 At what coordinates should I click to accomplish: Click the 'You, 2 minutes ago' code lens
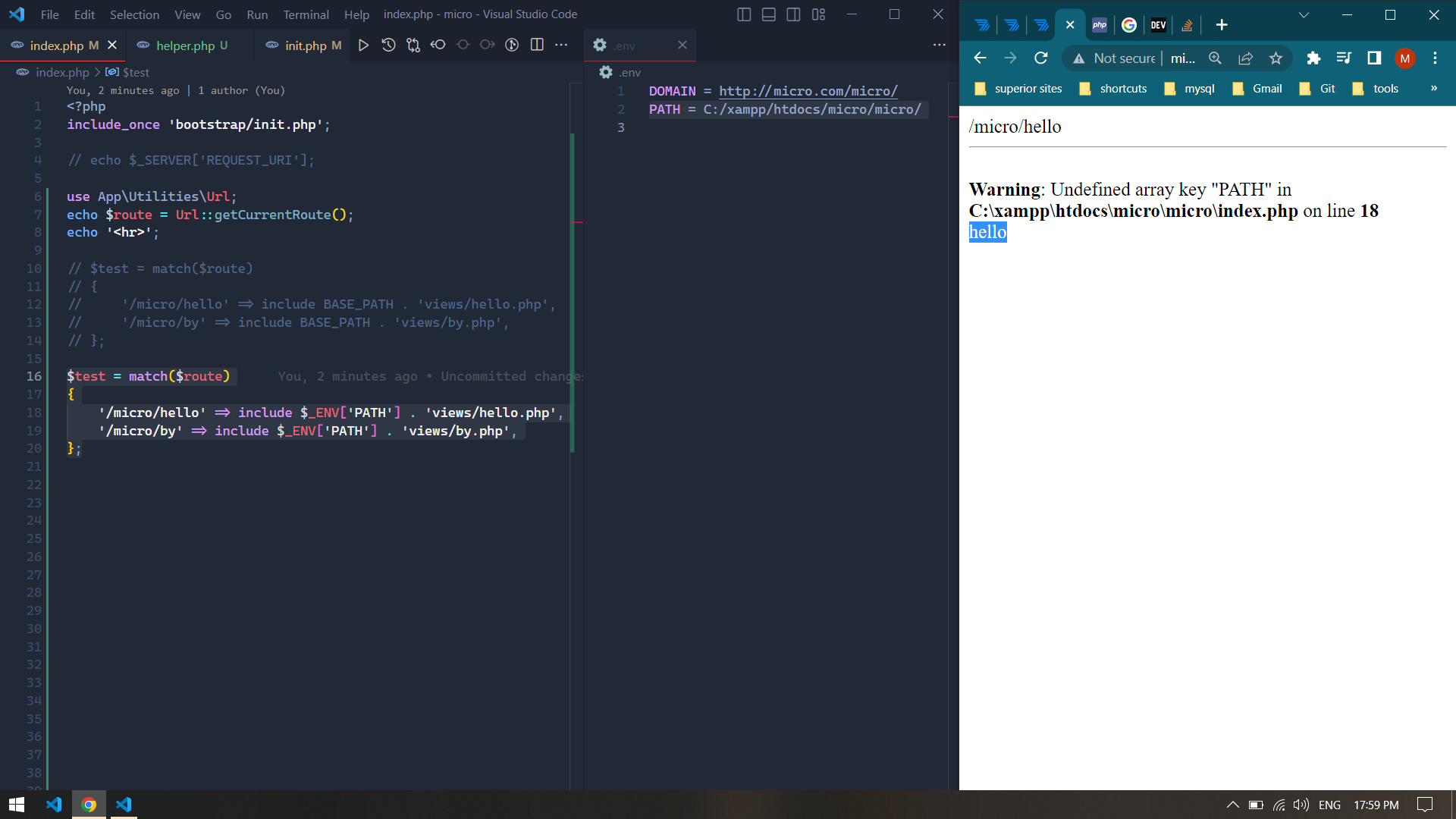click(x=175, y=90)
